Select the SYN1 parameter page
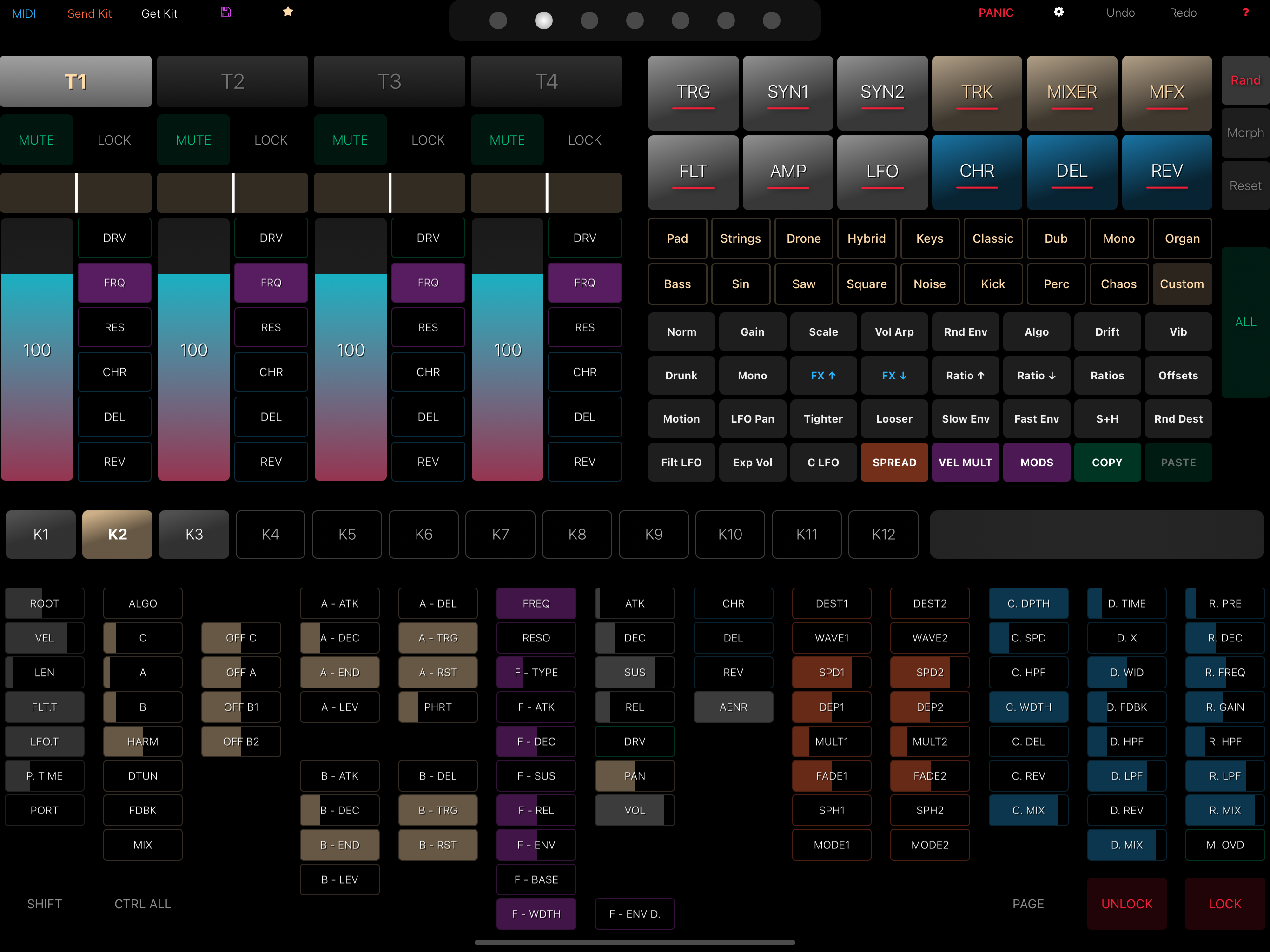 tap(788, 93)
